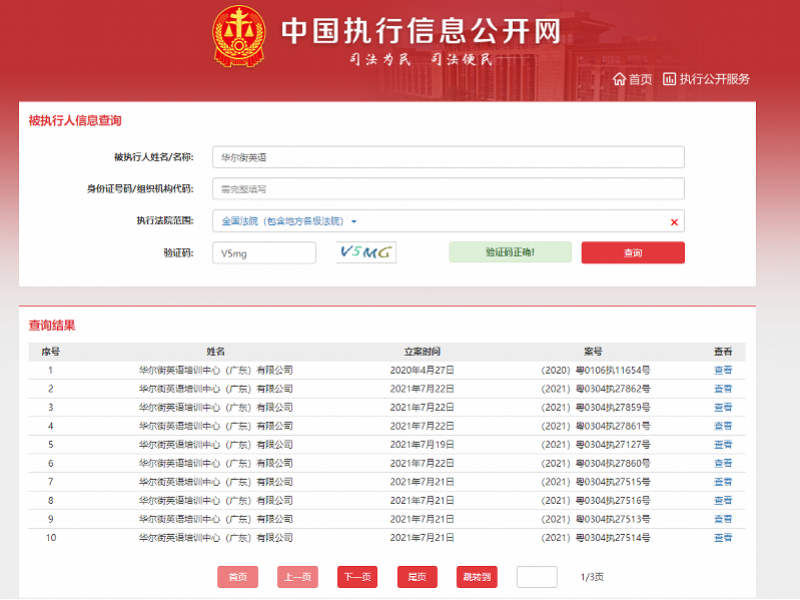This screenshot has width=800, height=600.
Task: Open the 查看 link on the first result row
Action: click(x=723, y=369)
